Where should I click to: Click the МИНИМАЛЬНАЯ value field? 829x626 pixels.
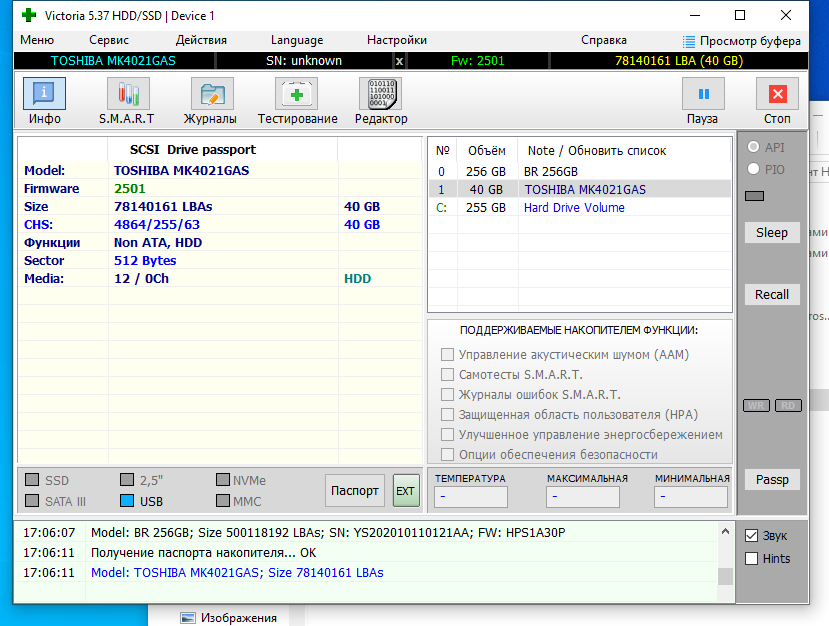[690, 496]
